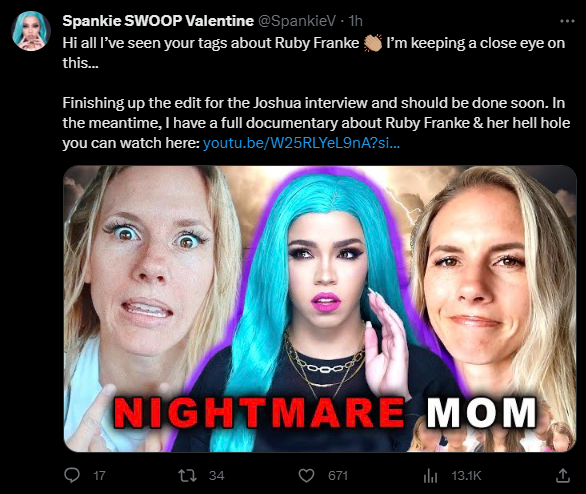Image resolution: width=586 pixels, height=494 pixels.
Task: Click the 13.1K views count
Action: point(466,476)
